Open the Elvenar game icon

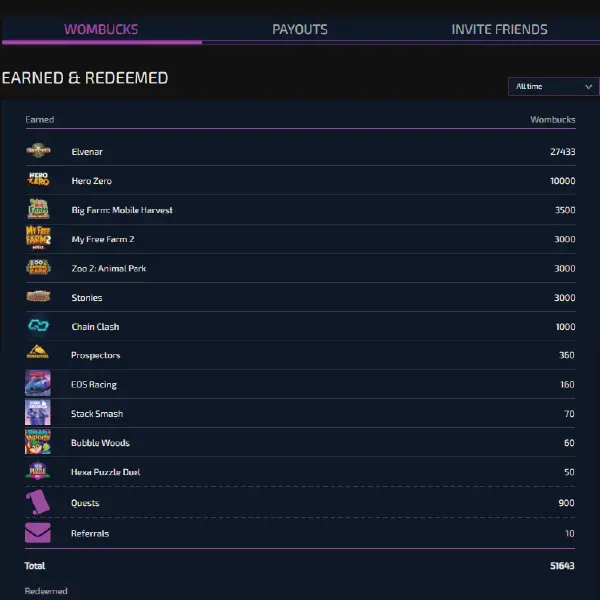(38, 150)
